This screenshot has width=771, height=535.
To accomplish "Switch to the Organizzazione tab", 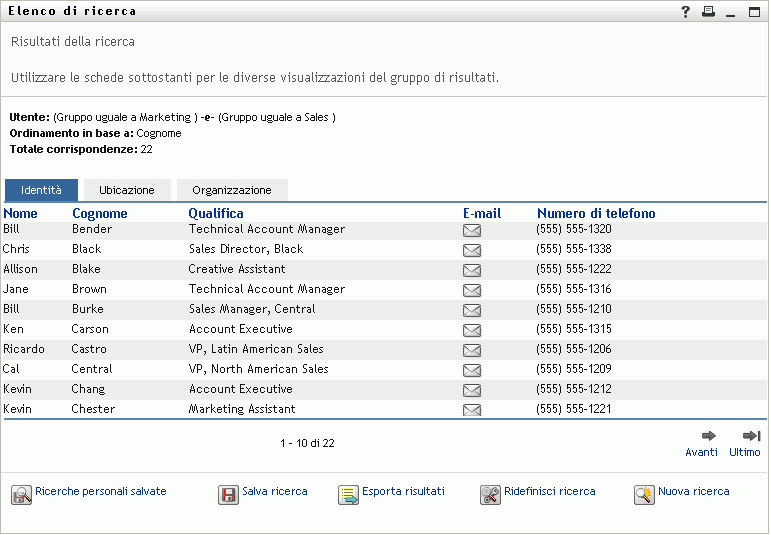I will point(232,190).
